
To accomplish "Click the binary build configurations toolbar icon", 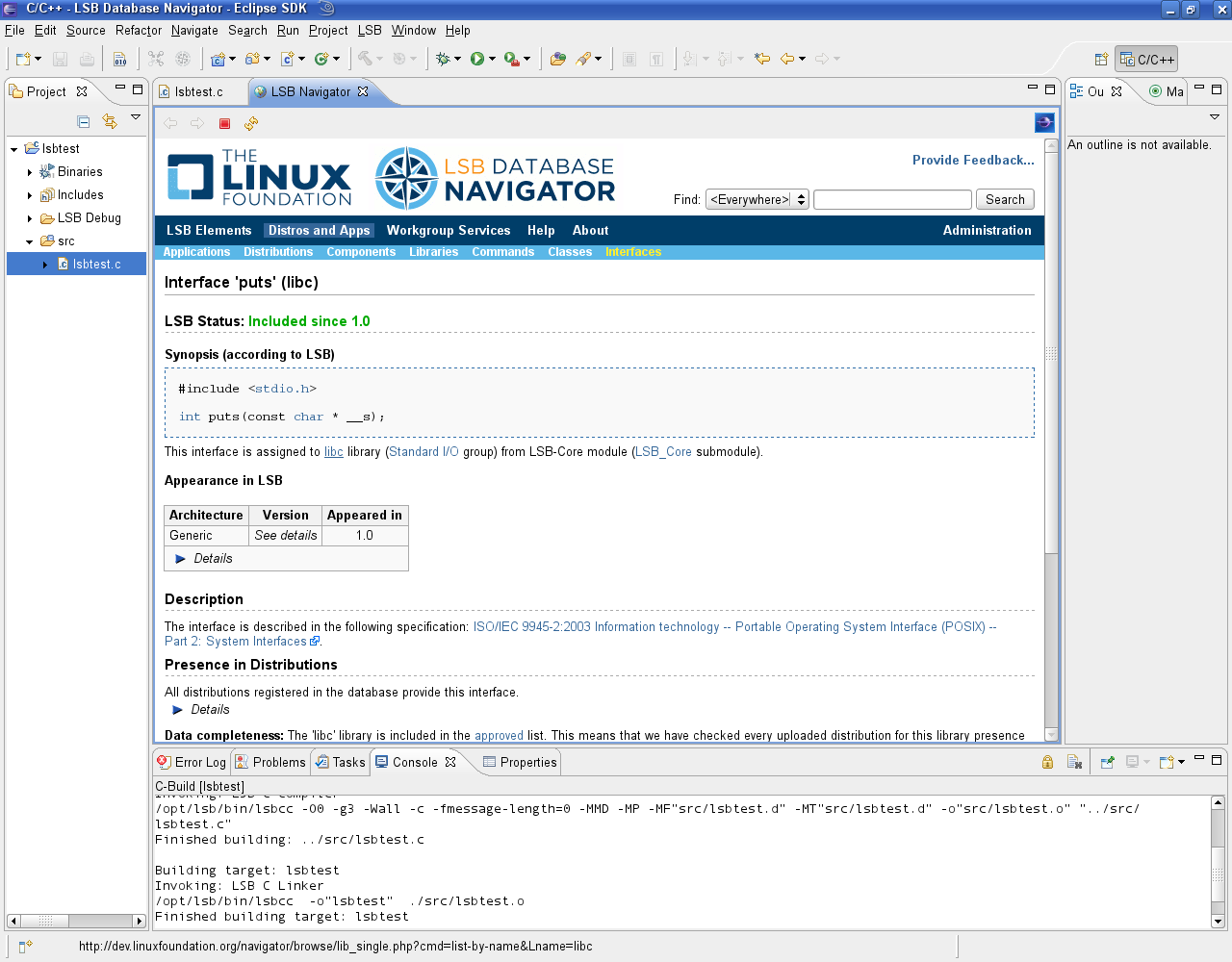I will [120, 59].
